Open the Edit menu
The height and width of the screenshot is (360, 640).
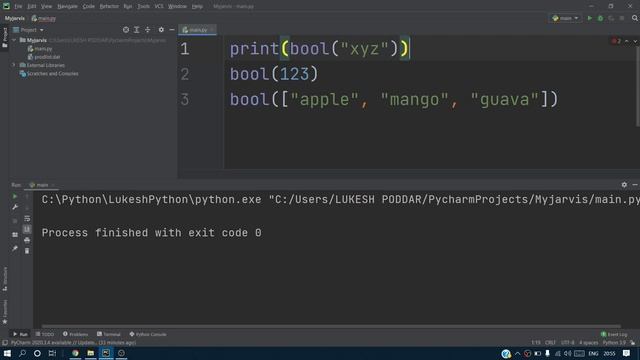pos(32,6)
